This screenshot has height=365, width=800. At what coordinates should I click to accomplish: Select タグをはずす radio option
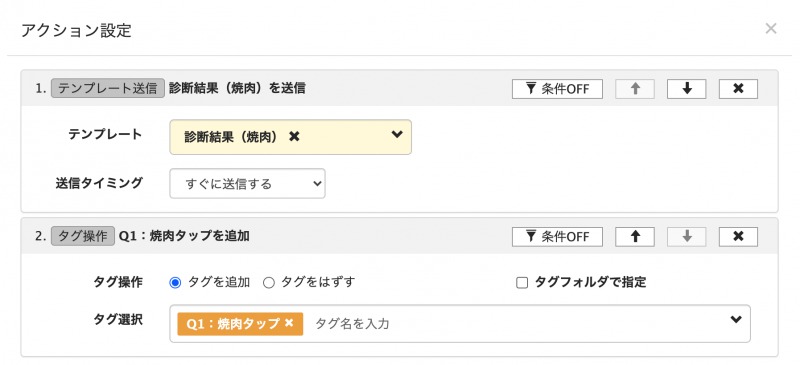[269, 283]
